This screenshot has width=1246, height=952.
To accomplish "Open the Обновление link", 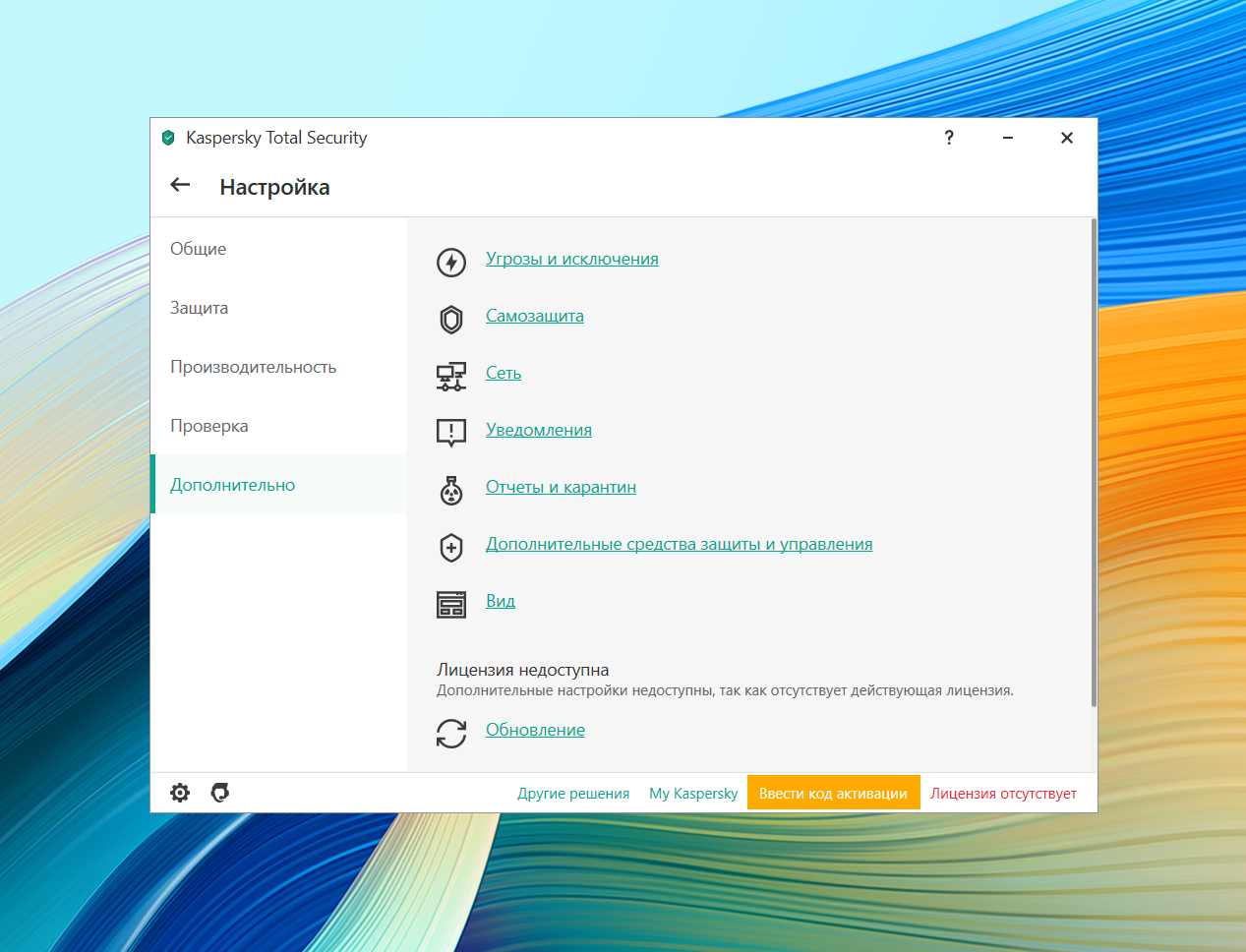I will (535, 730).
